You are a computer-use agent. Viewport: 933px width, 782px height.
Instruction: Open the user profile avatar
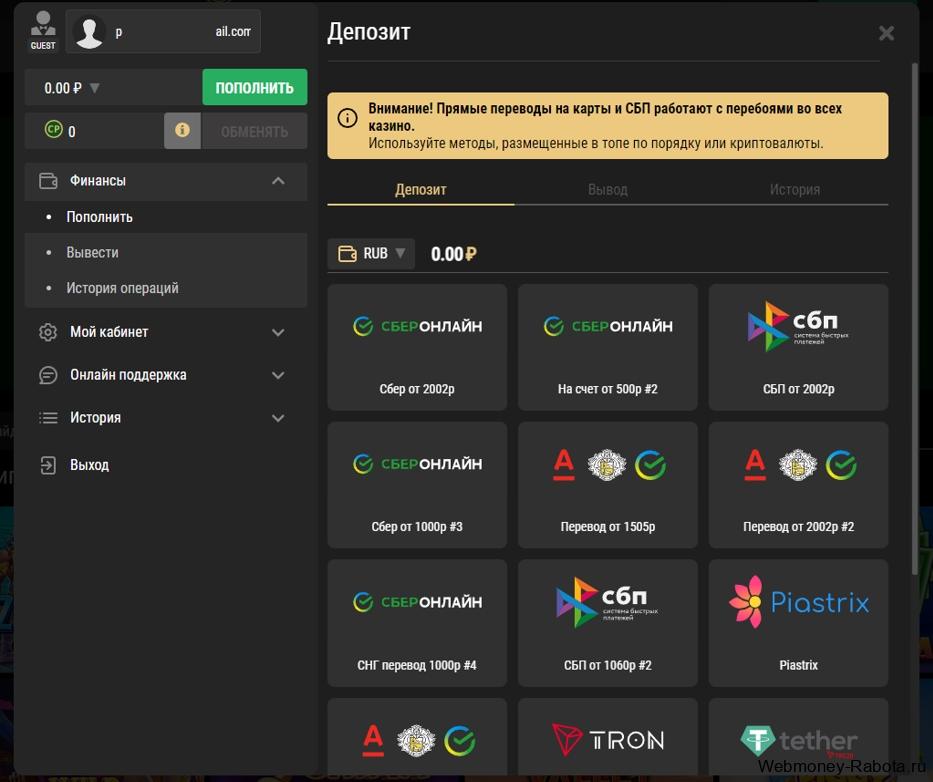tap(90, 32)
